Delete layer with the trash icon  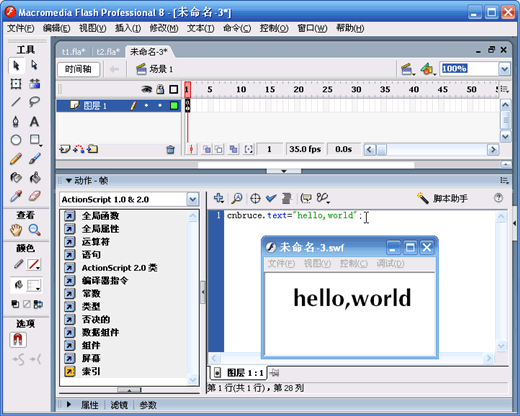[x=170, y=150]
